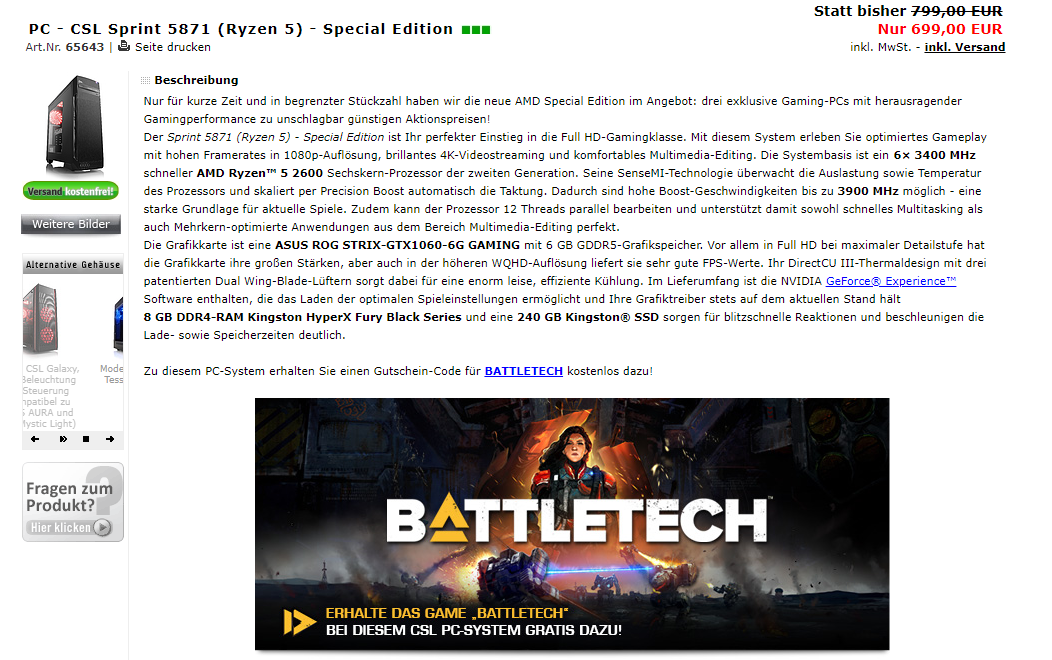Click the next arrow in case carousel
The height and width of the screenshot is (660, 1052).
coord(110,439)
